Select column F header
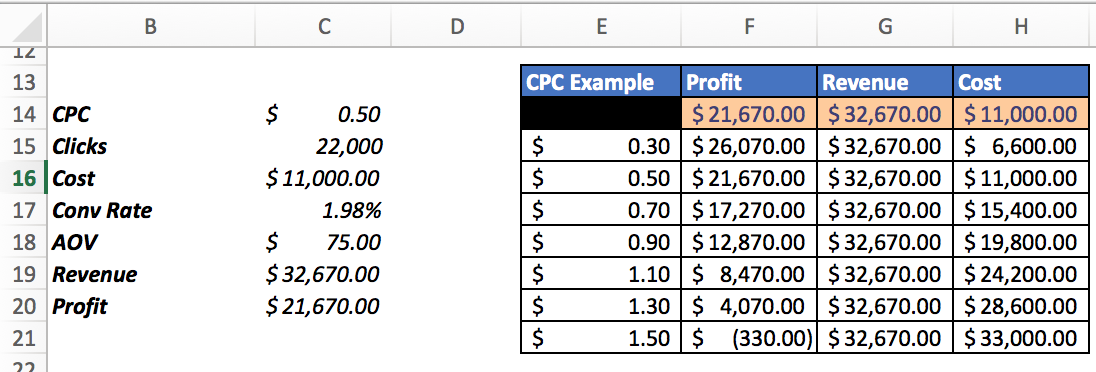 click(749, 27)
